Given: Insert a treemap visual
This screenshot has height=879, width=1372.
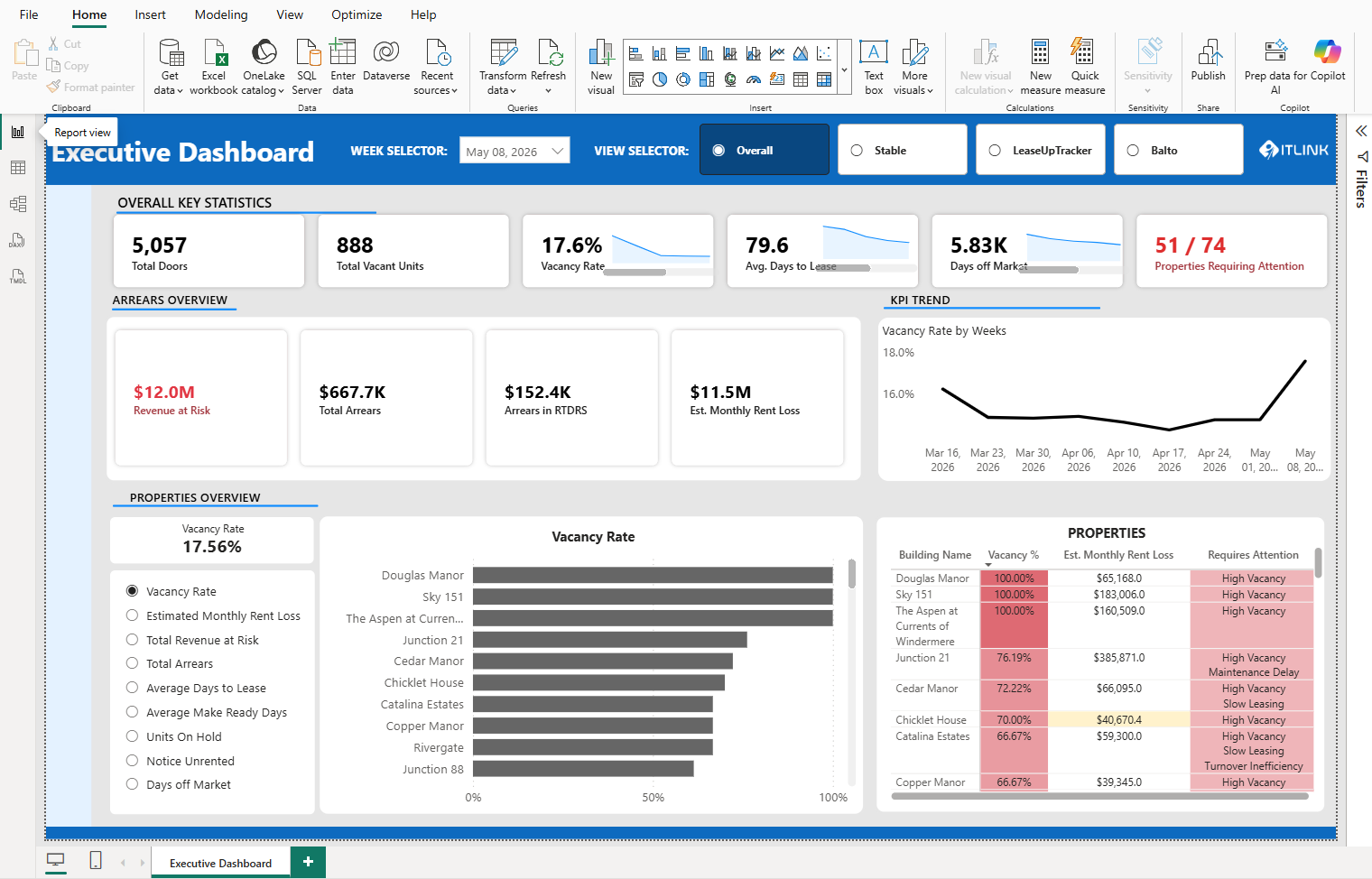Looking at the screenshot, I should pyautogui.click(x=707, y=79).
